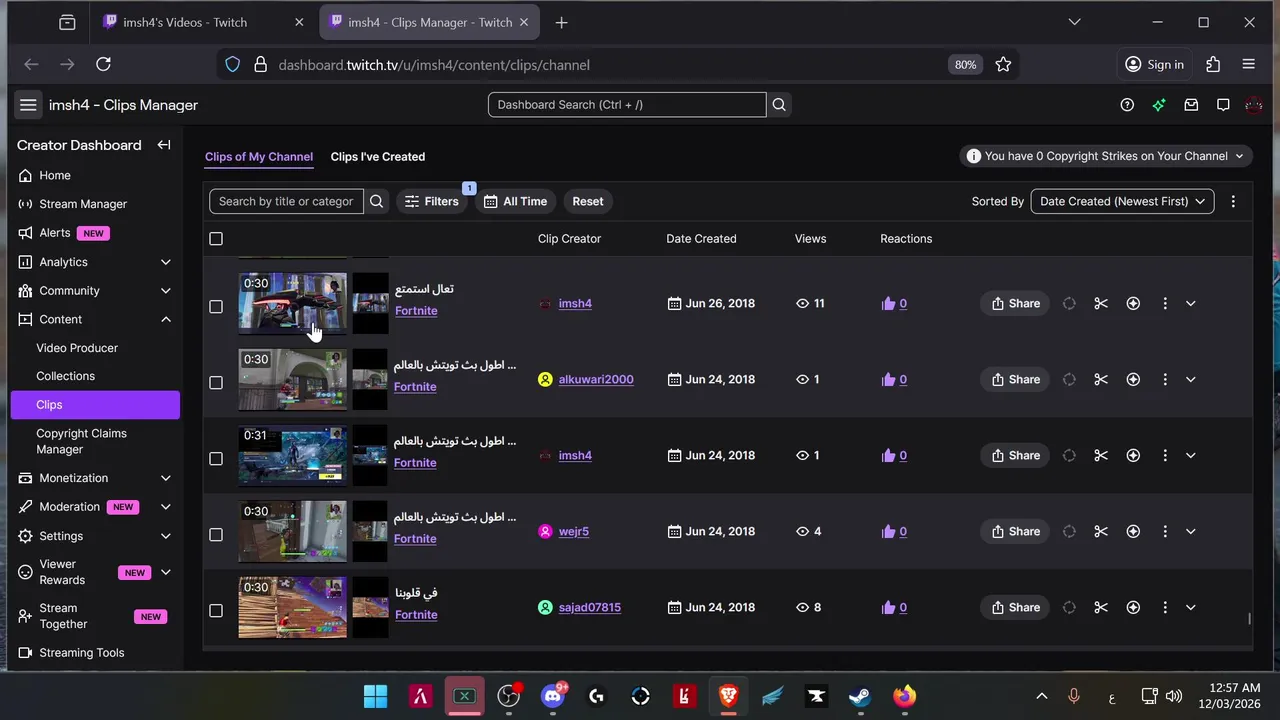Expand the Moderation section chevron

click(166, 507)
